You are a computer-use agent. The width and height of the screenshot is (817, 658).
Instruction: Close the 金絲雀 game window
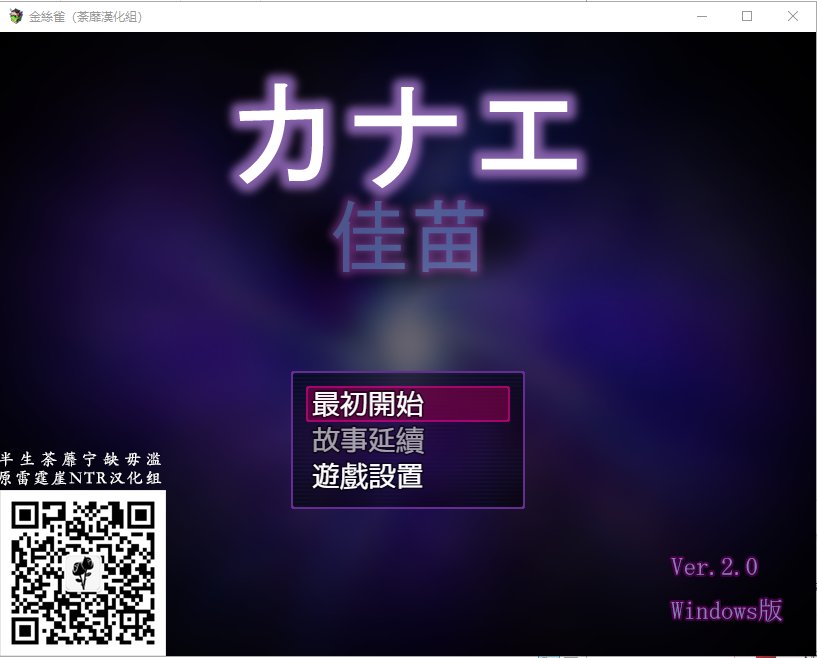792,16
